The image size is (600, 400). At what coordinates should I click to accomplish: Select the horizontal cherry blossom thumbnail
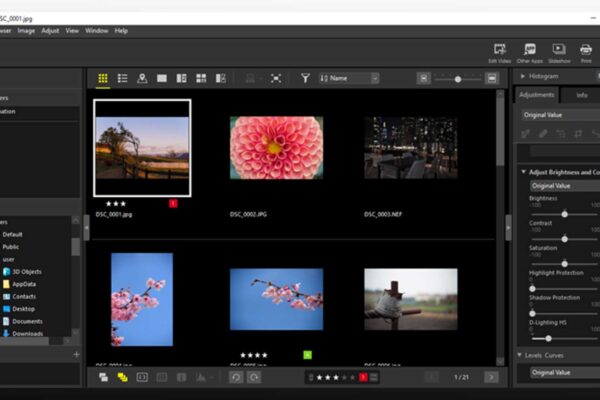[276, 299]
